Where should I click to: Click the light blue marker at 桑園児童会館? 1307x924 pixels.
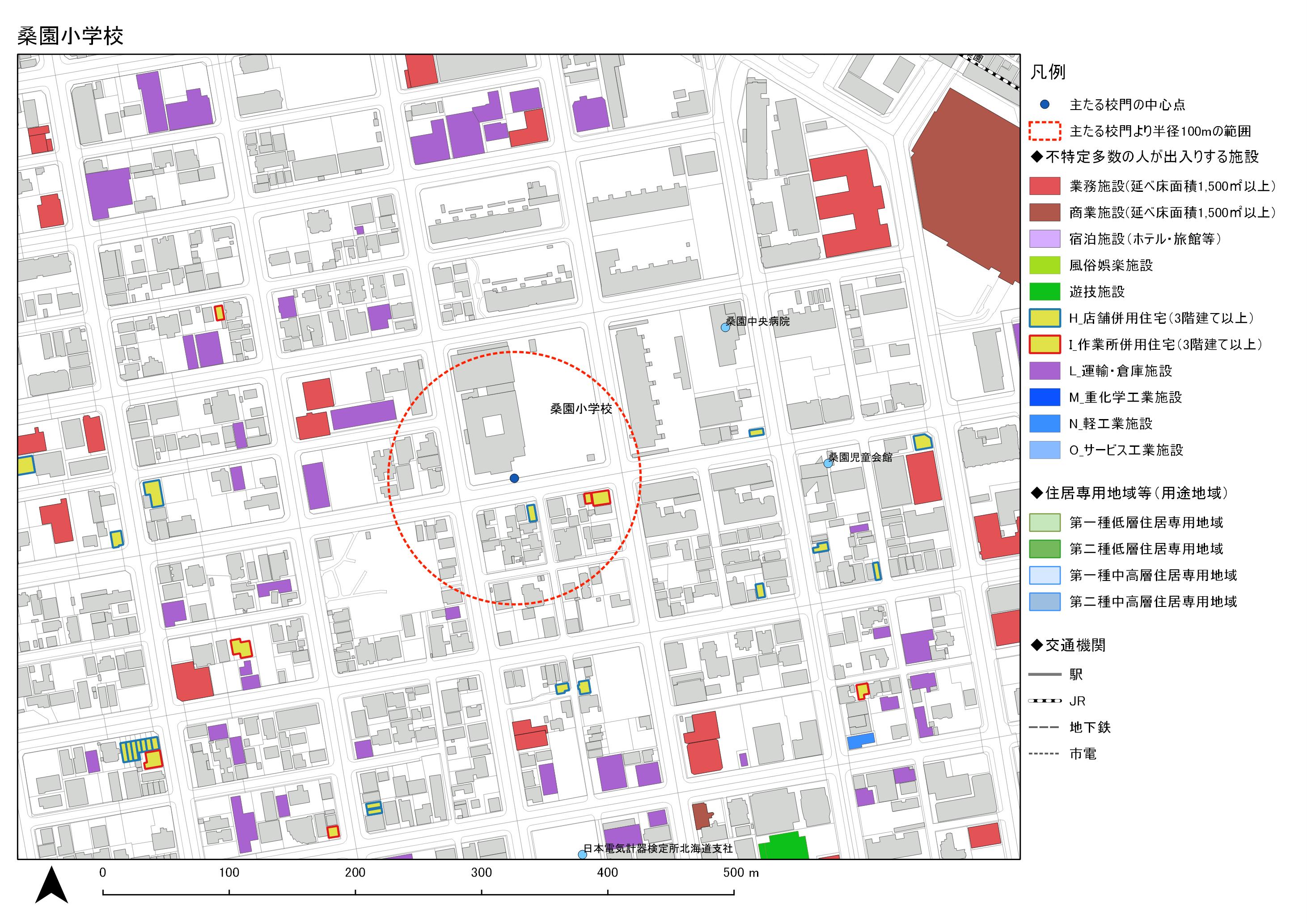click(x=828, y=463)
